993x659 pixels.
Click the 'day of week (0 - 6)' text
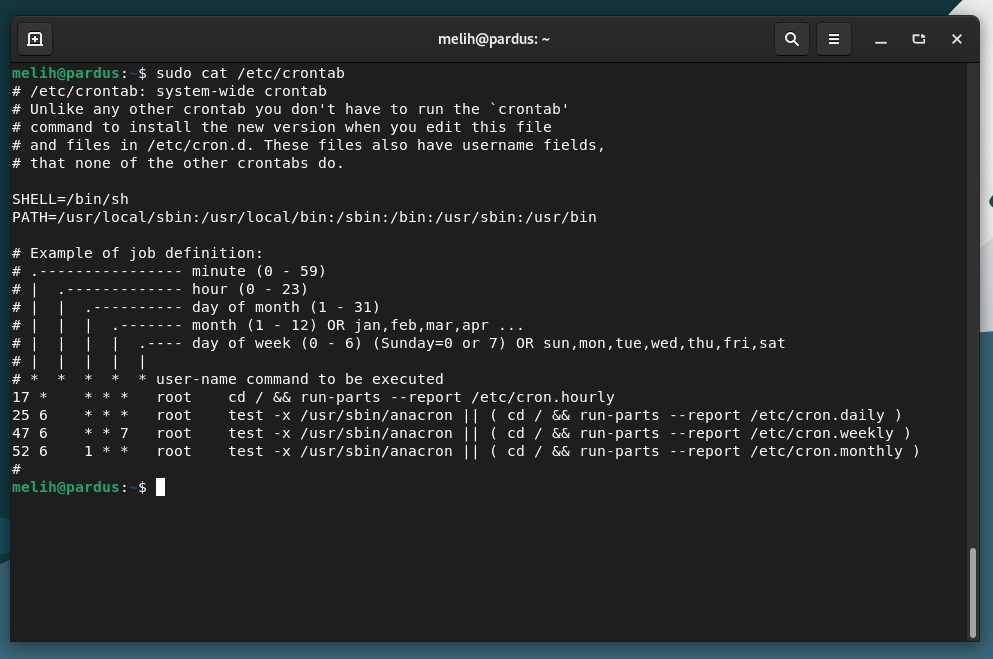tap(277, 343)
